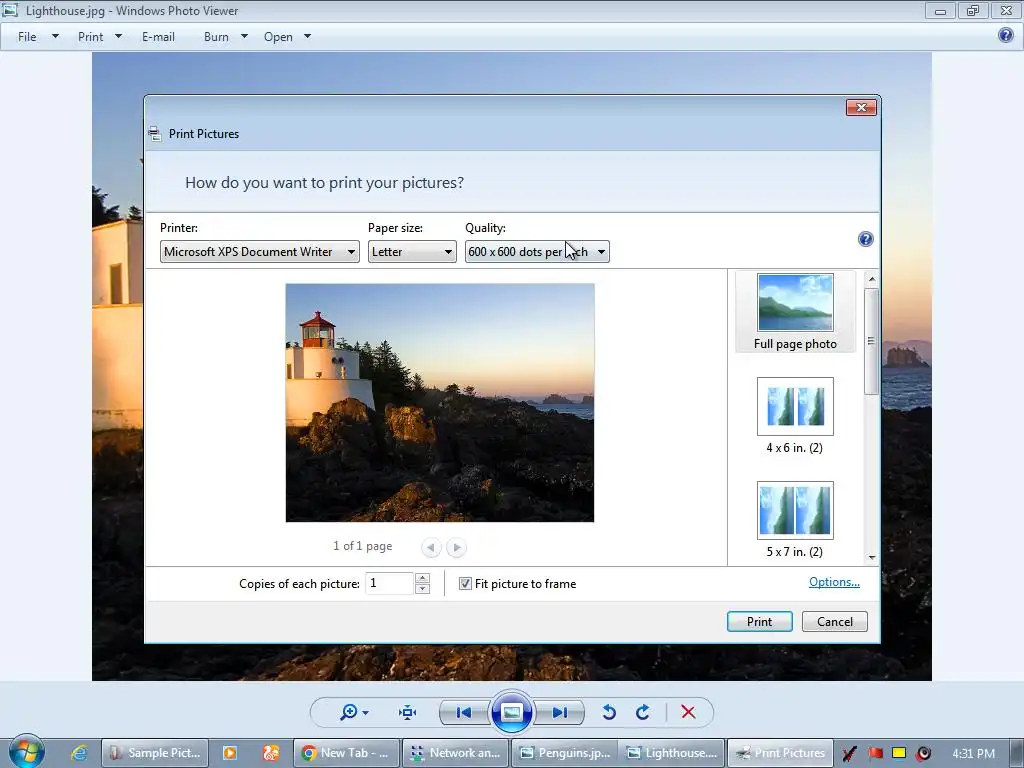Viewport: 1024px width, 768px height.
Task: Click the yellow tray icon
Action: pyautogui.click(x=899, y=753)
